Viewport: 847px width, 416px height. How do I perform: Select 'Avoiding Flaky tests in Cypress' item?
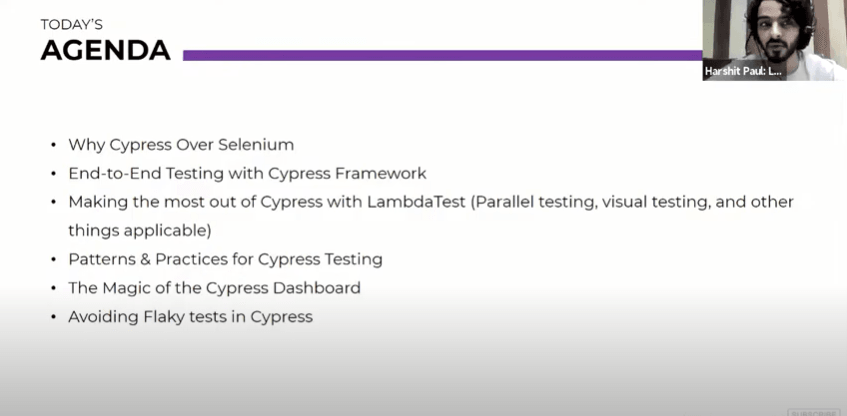pyautogui.click(x=190, y=317)
